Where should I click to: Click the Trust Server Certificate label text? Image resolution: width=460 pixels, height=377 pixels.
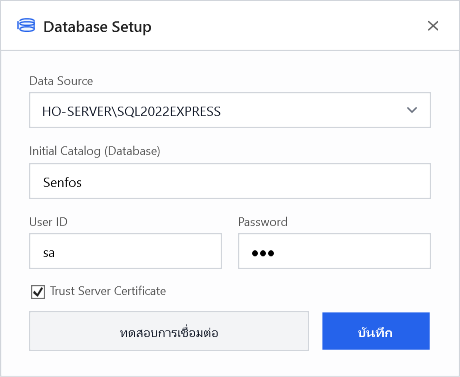click(x=108, y=291)
